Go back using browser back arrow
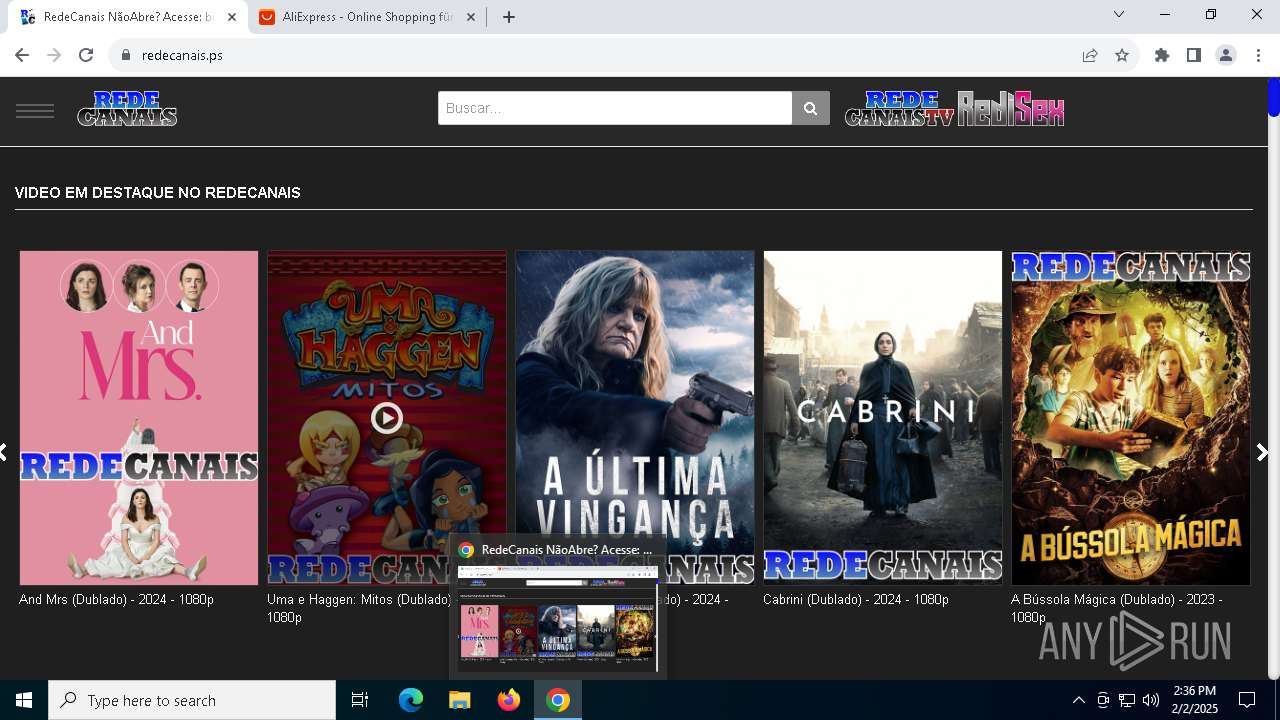 [x=22, y=55]
